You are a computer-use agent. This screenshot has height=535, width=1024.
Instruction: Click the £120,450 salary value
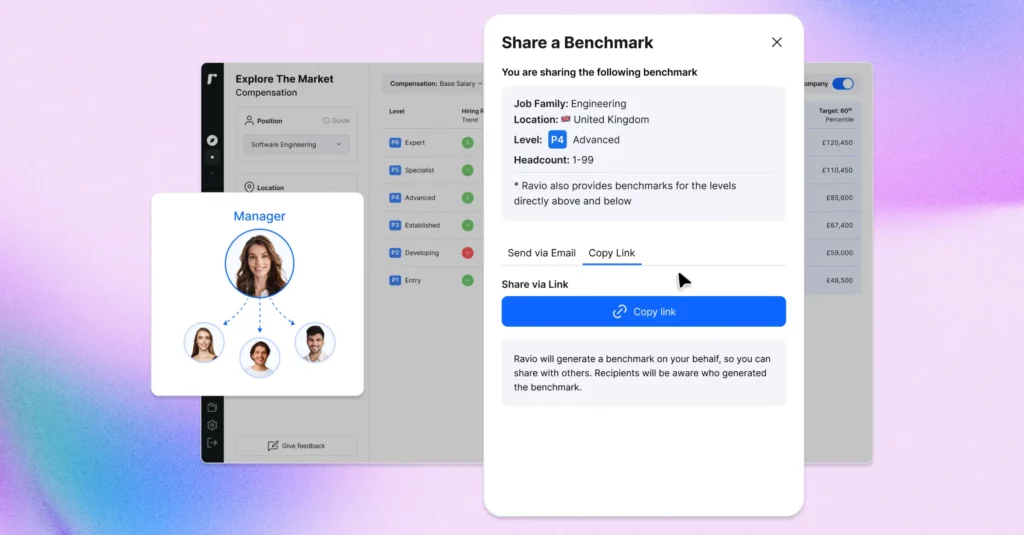point(837,142)
